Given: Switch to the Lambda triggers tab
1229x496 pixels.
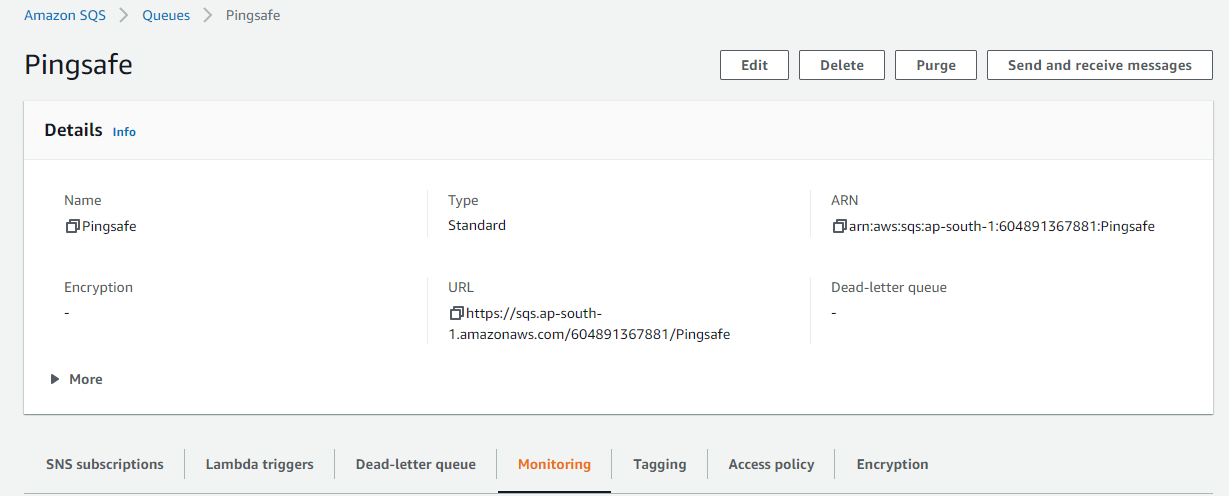Looking at the screenshot, I should tap(259, 464).
